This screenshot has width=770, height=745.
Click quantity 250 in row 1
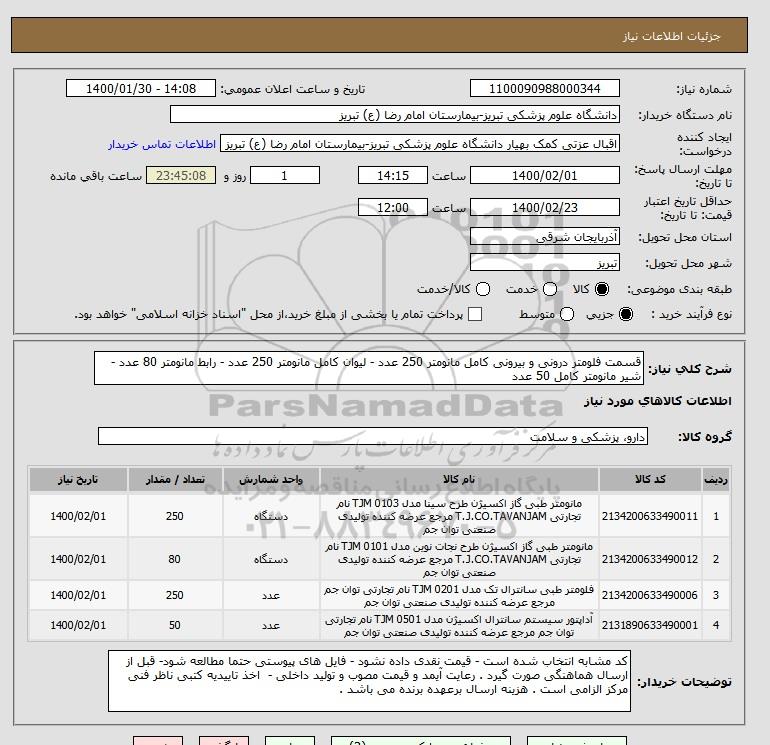[175, 516]
